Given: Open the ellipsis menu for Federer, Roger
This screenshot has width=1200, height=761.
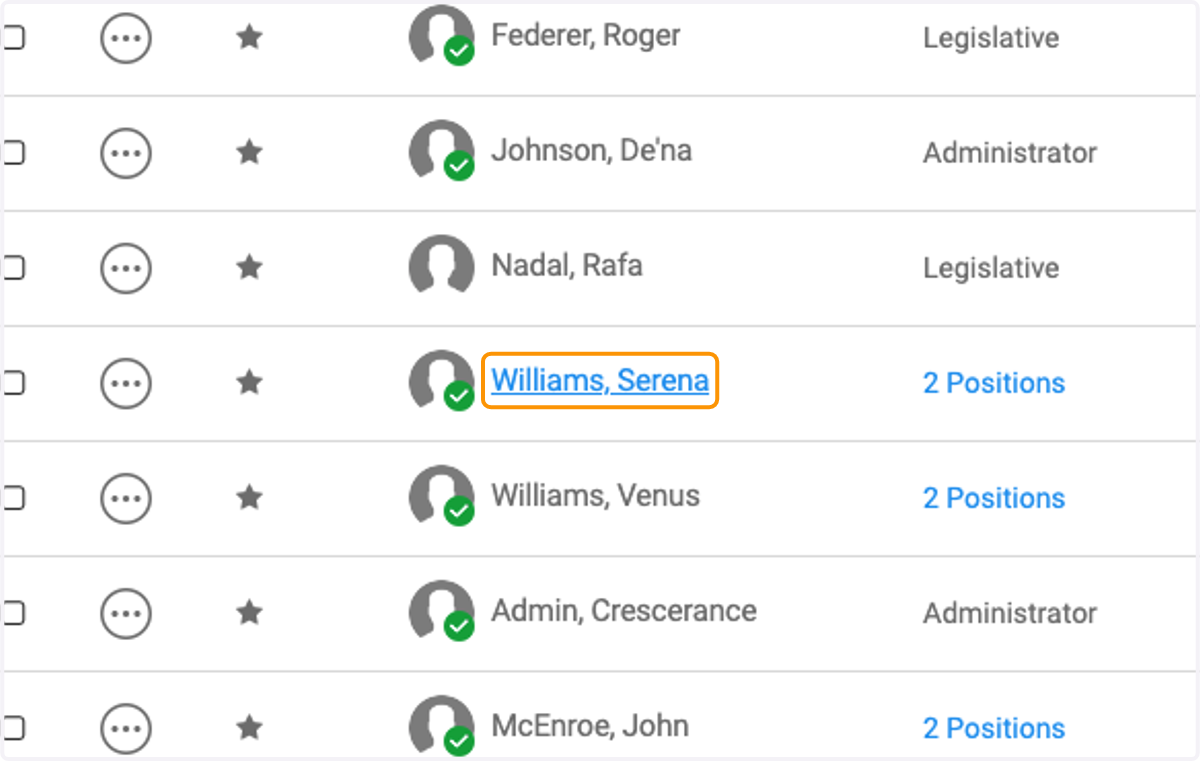Looking at the screenshot, I should pos(126,39).
